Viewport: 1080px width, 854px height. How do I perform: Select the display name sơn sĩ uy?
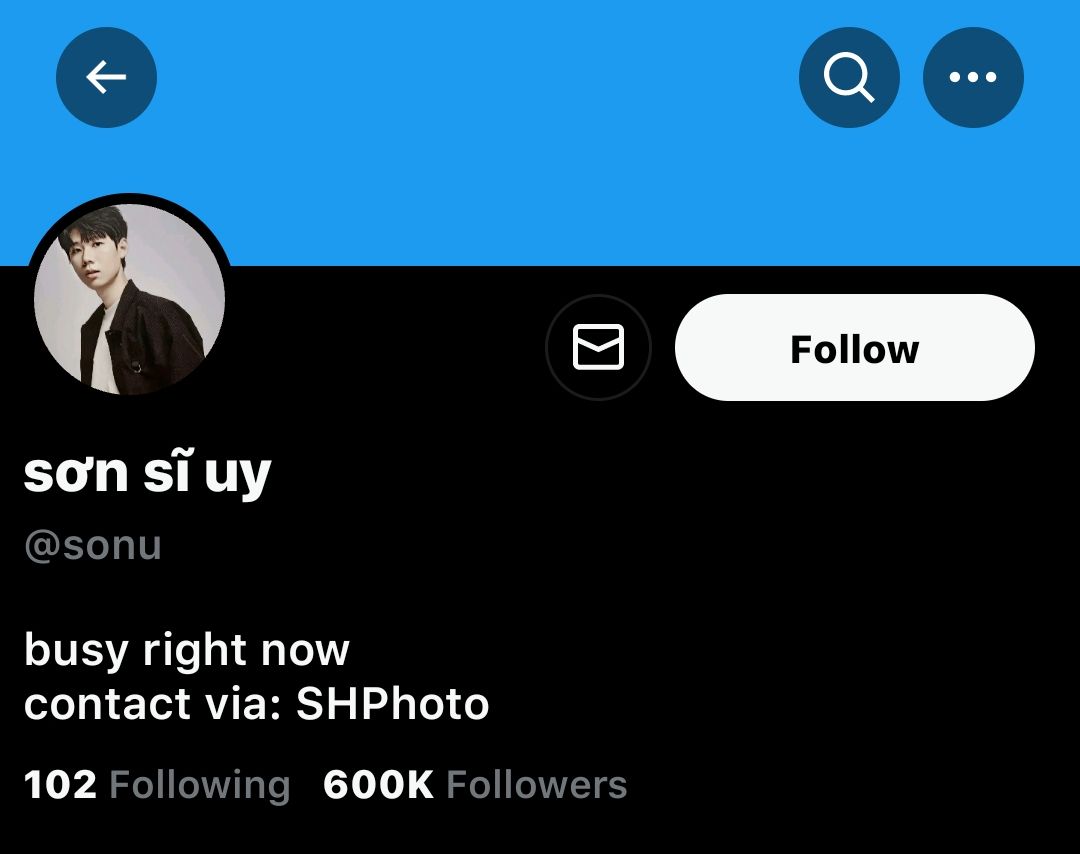click(x=147, y=474)
